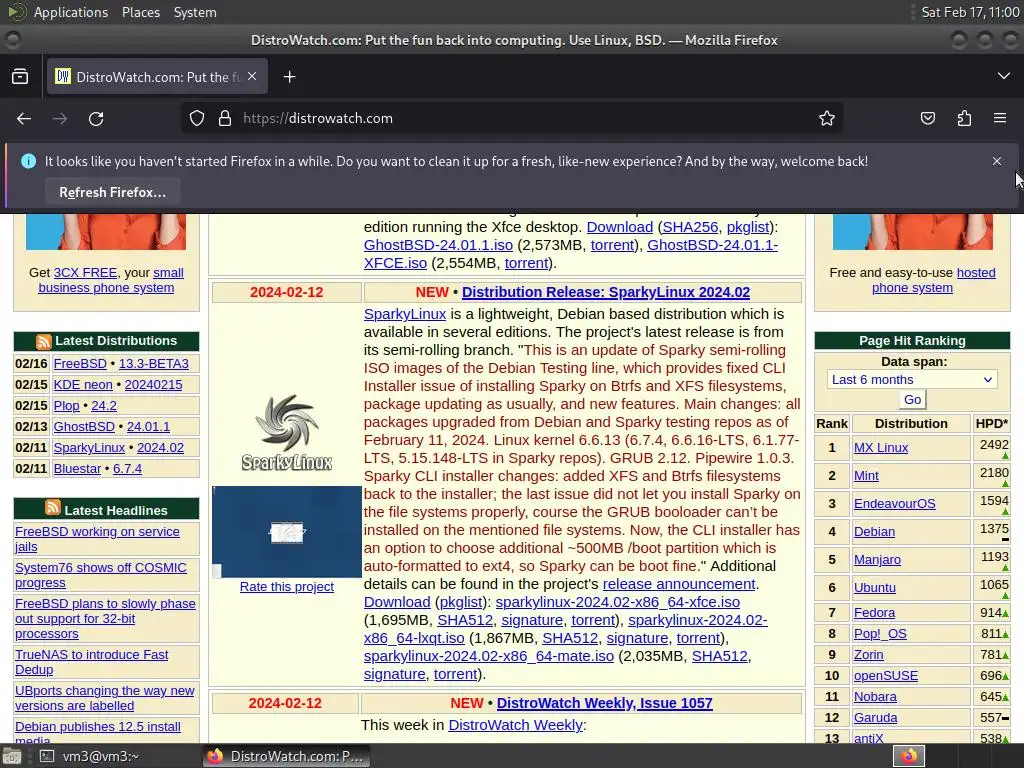1024x768 pixels.
Task: Open the release announcement link
Action: coord(679,584)
